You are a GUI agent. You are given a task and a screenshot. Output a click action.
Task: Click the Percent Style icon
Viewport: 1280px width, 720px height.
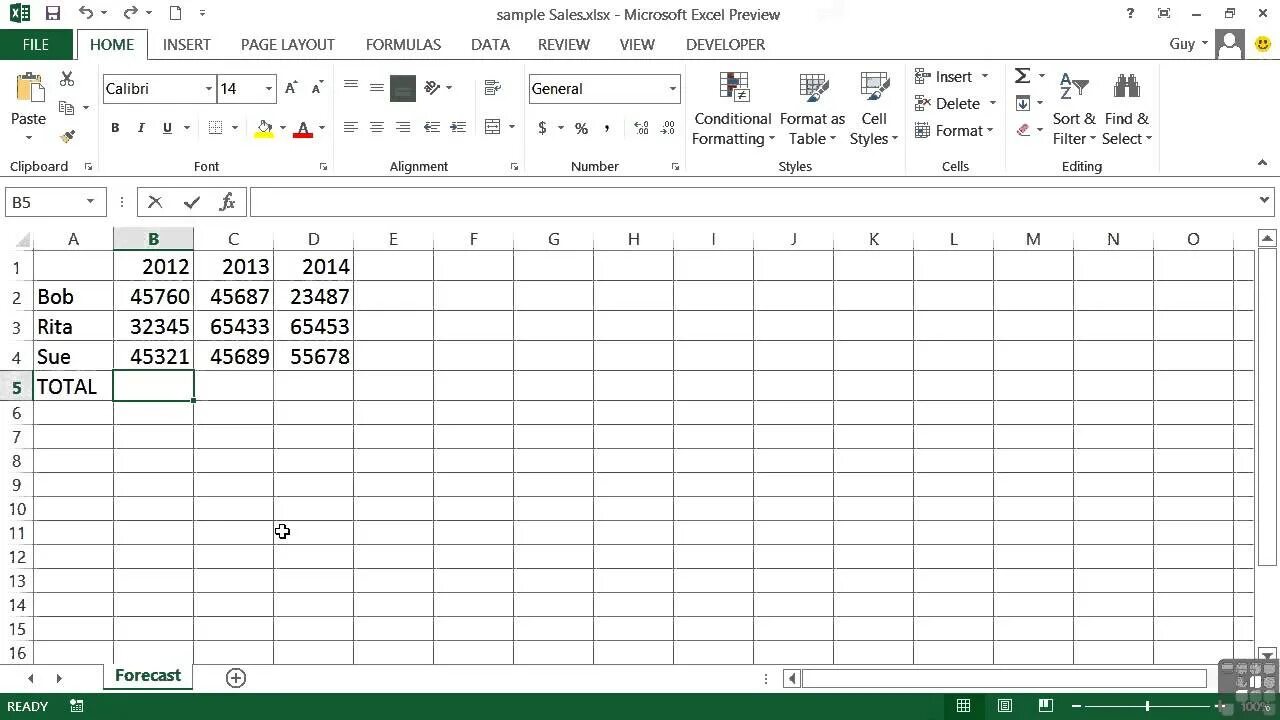[x=580, y=129]
